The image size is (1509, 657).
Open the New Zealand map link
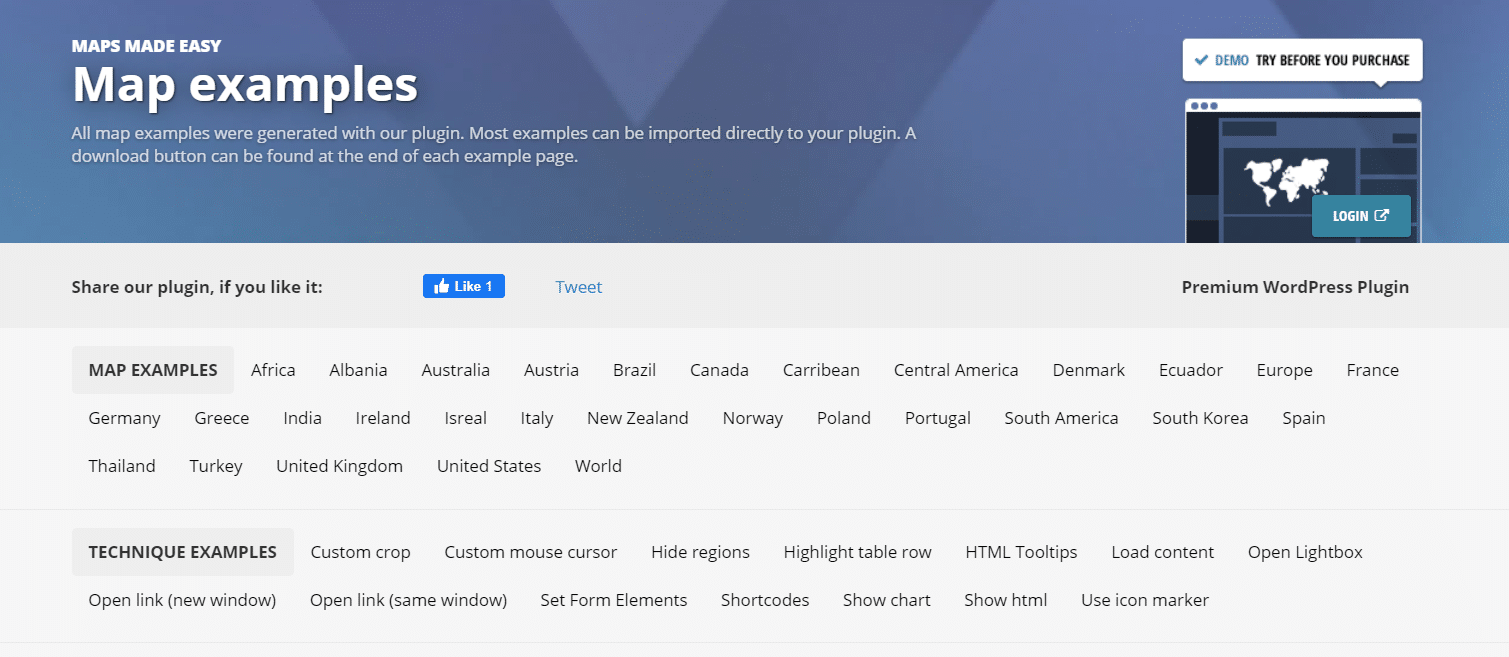click(638, 418)
